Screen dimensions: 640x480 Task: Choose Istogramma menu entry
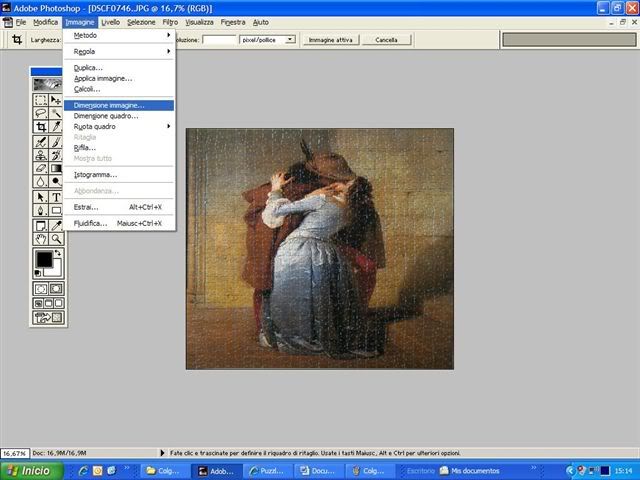point(119,175)
